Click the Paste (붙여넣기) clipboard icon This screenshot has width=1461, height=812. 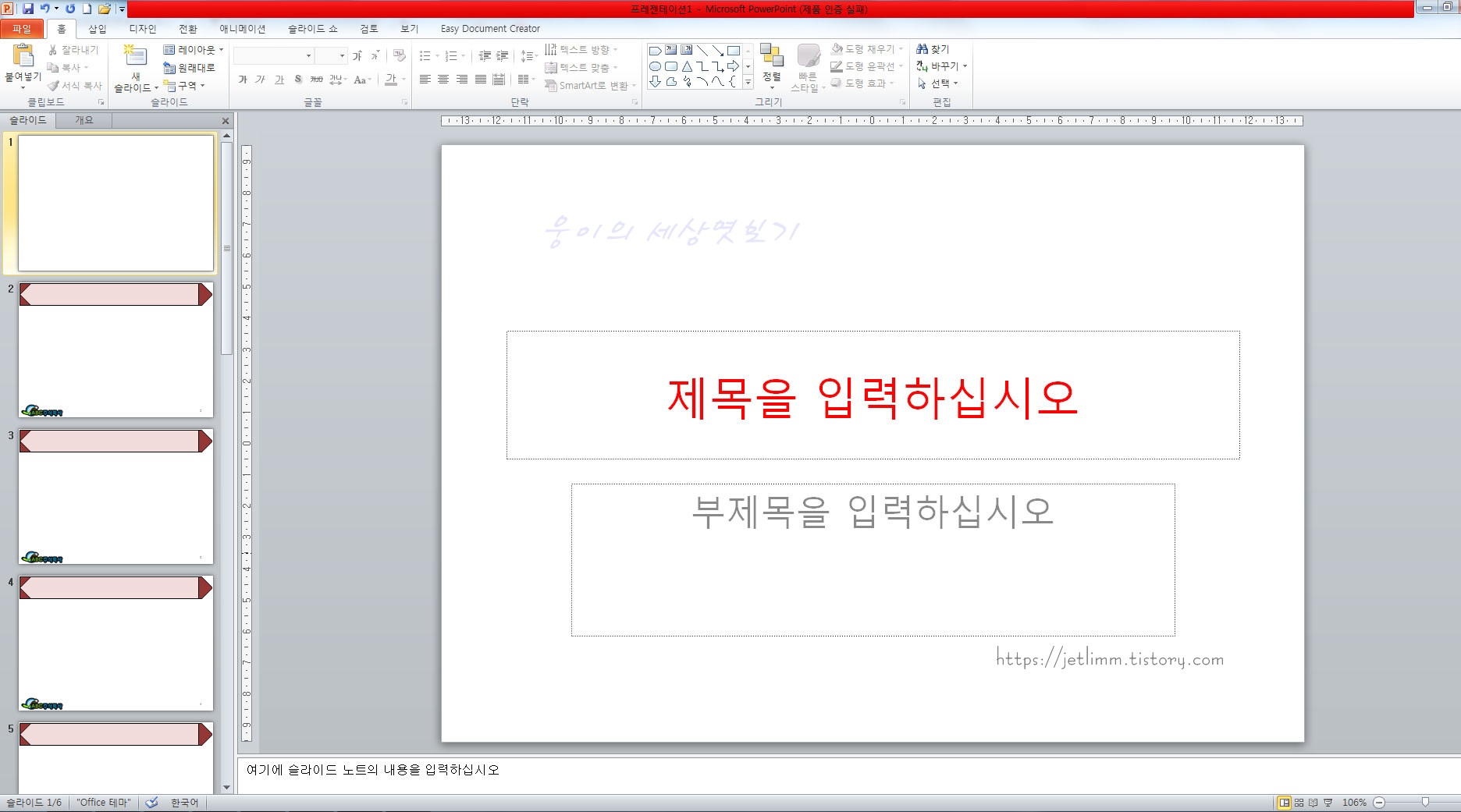click(x=23, y=55)
